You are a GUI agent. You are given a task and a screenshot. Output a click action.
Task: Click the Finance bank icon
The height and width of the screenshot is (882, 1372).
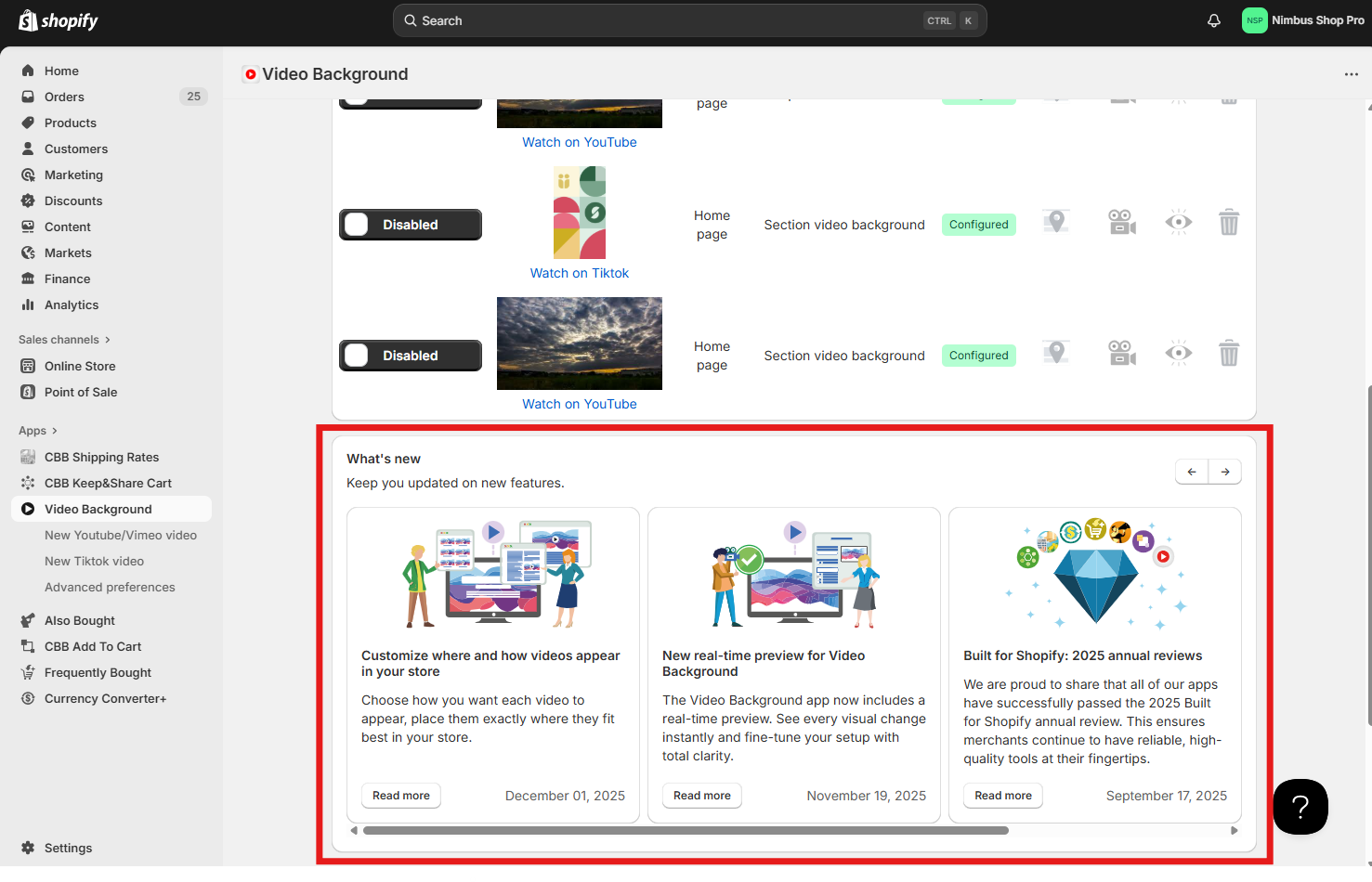28,279
